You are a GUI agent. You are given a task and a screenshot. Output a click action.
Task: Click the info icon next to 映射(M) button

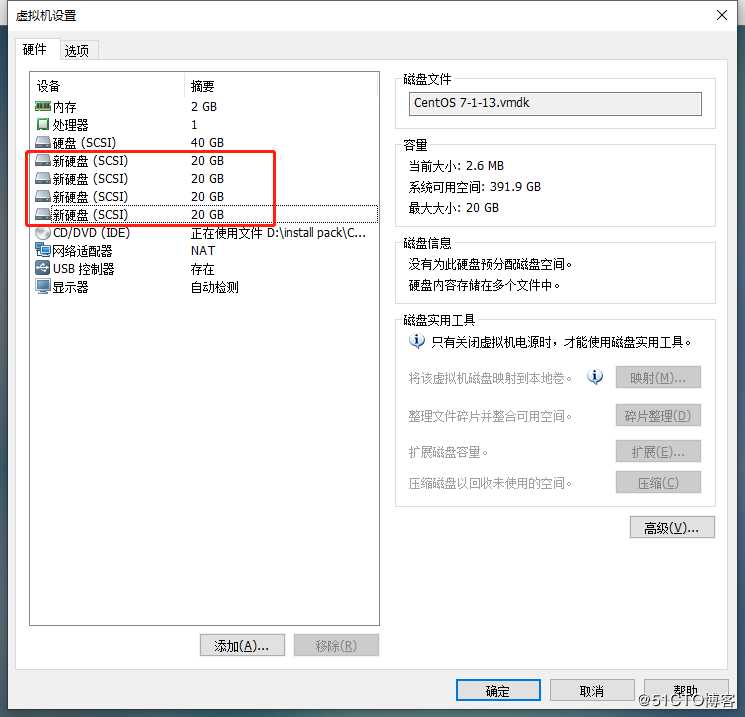click(x=595, y=377)
